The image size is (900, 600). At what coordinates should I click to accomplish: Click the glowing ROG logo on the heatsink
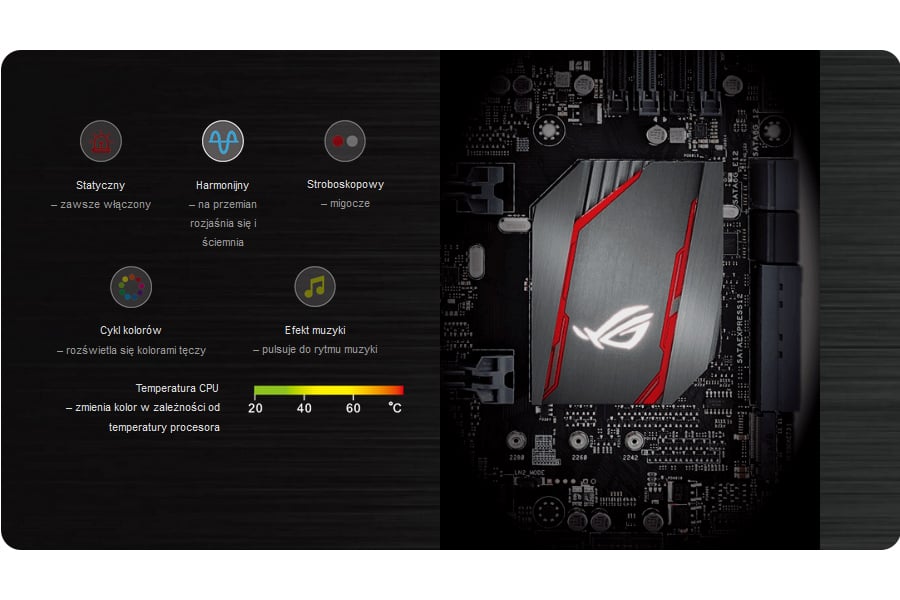pyautogui.click(x=613, y=328)
